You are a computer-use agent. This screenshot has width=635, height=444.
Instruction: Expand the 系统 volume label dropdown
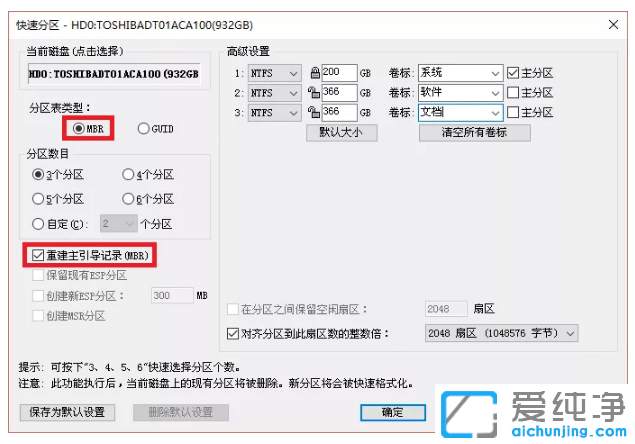point(495,73)
